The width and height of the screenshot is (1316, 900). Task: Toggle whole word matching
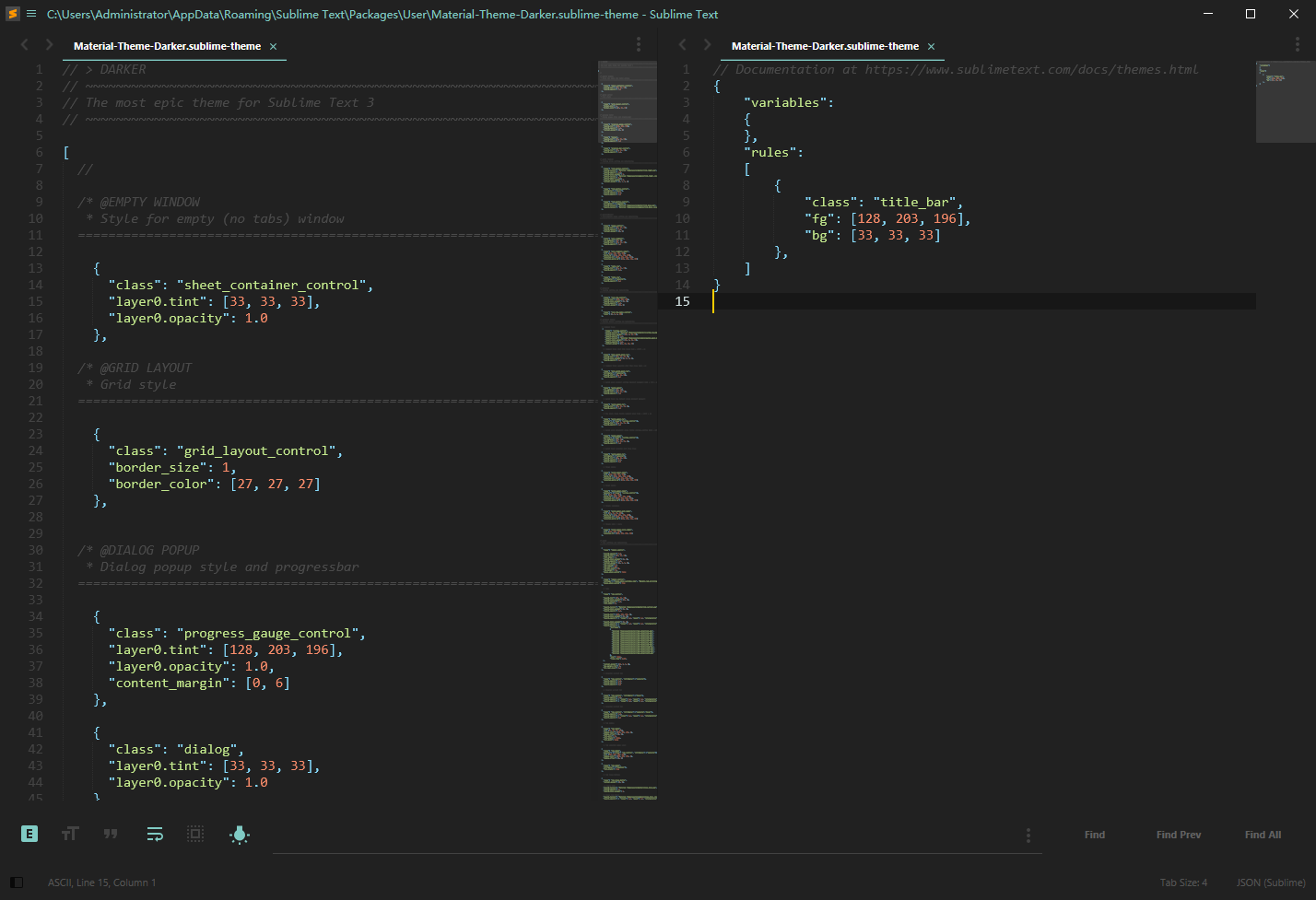111,834
